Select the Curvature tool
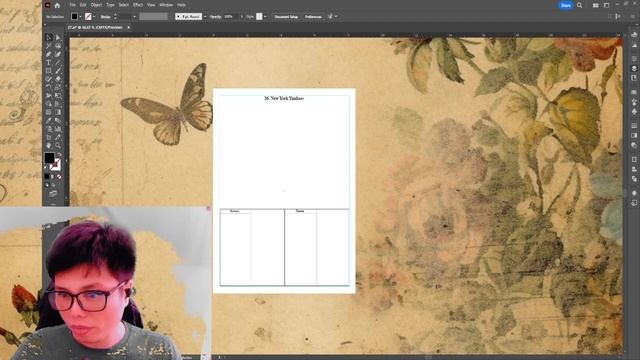Image resolution: width=640 pixels, height=360 pixels. point(58,54)
